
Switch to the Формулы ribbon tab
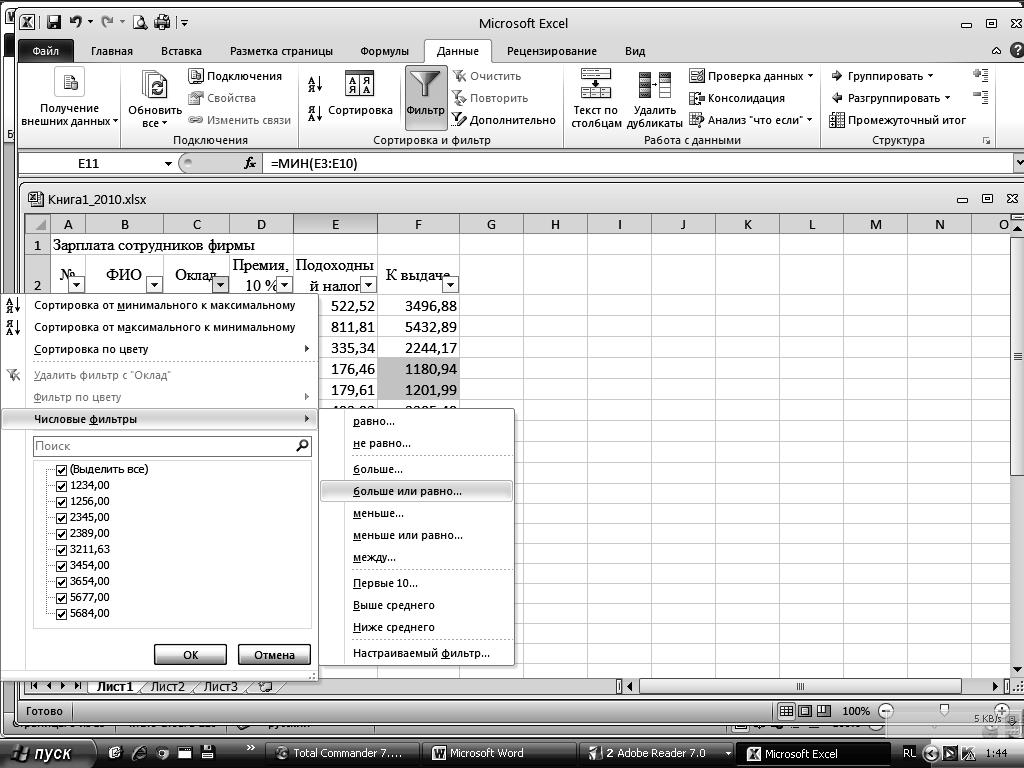pos(384,51)
